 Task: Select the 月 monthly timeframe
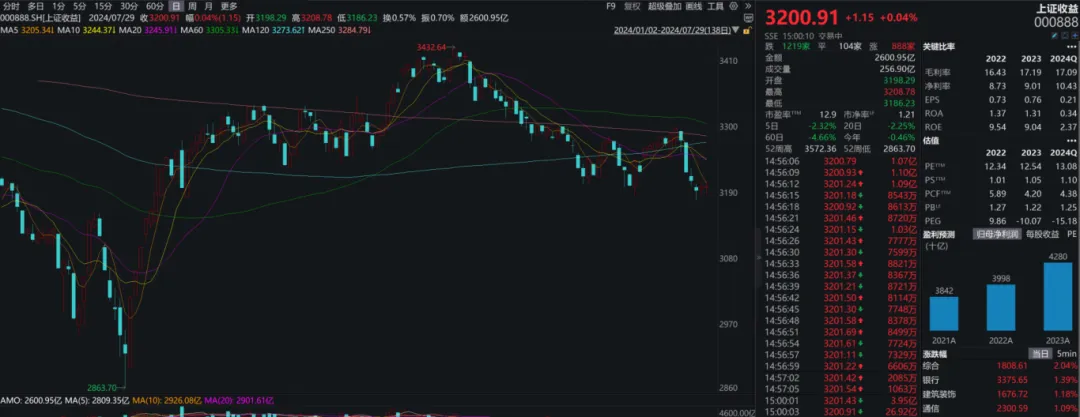(x=208, y=6)
